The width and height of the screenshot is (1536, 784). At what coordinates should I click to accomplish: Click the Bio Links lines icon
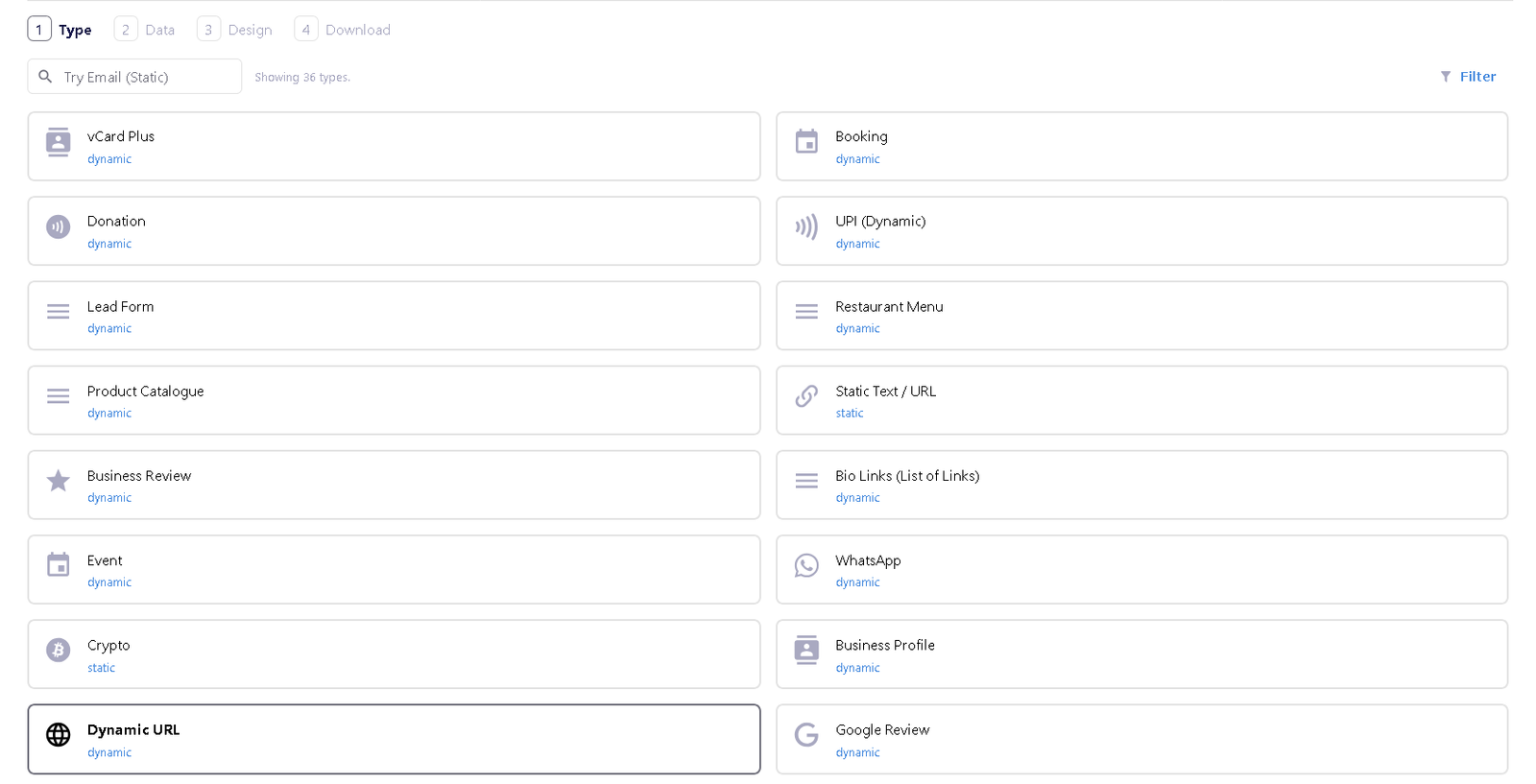click(x=806, y=481)
